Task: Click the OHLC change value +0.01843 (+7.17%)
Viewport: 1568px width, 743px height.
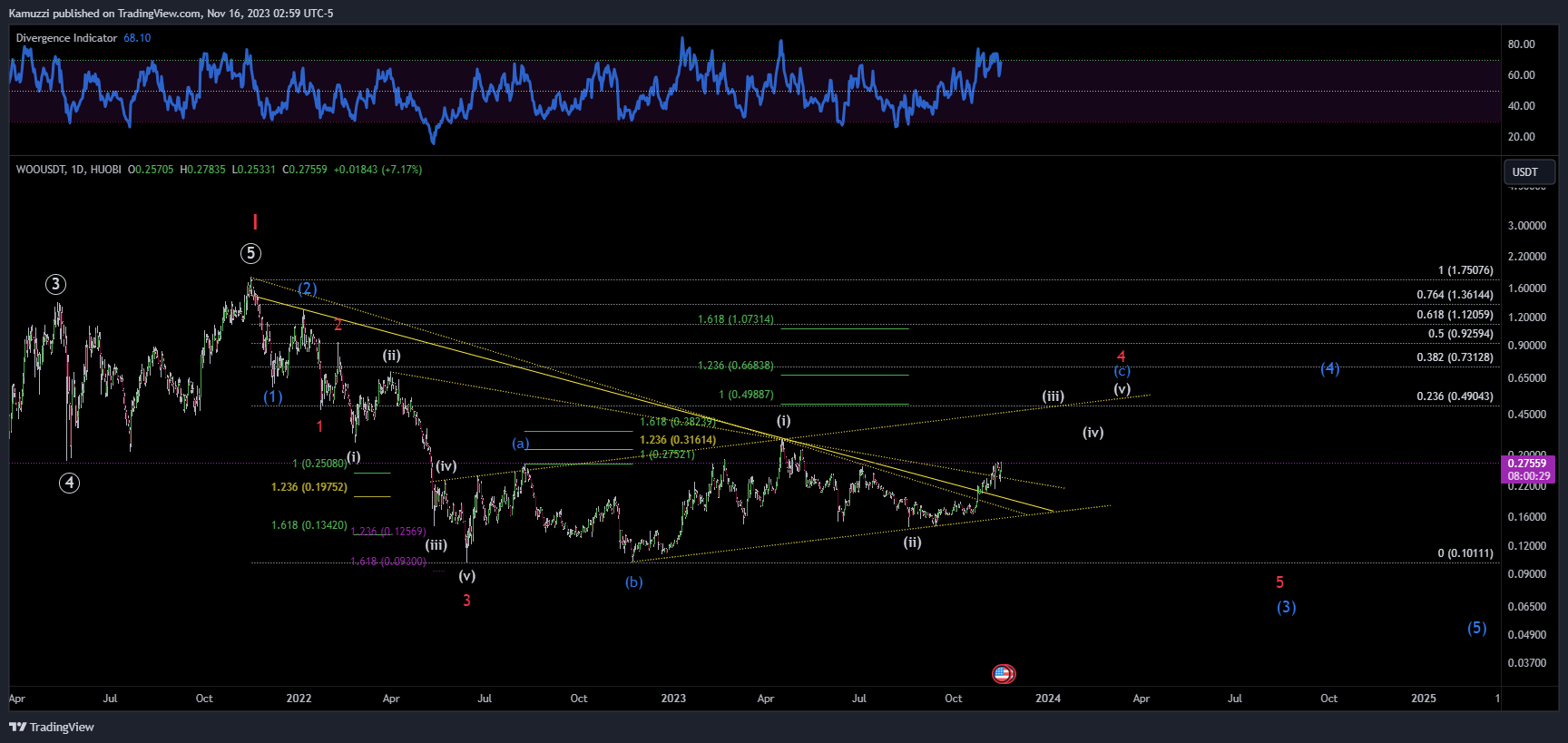Action: click(377, 170)
